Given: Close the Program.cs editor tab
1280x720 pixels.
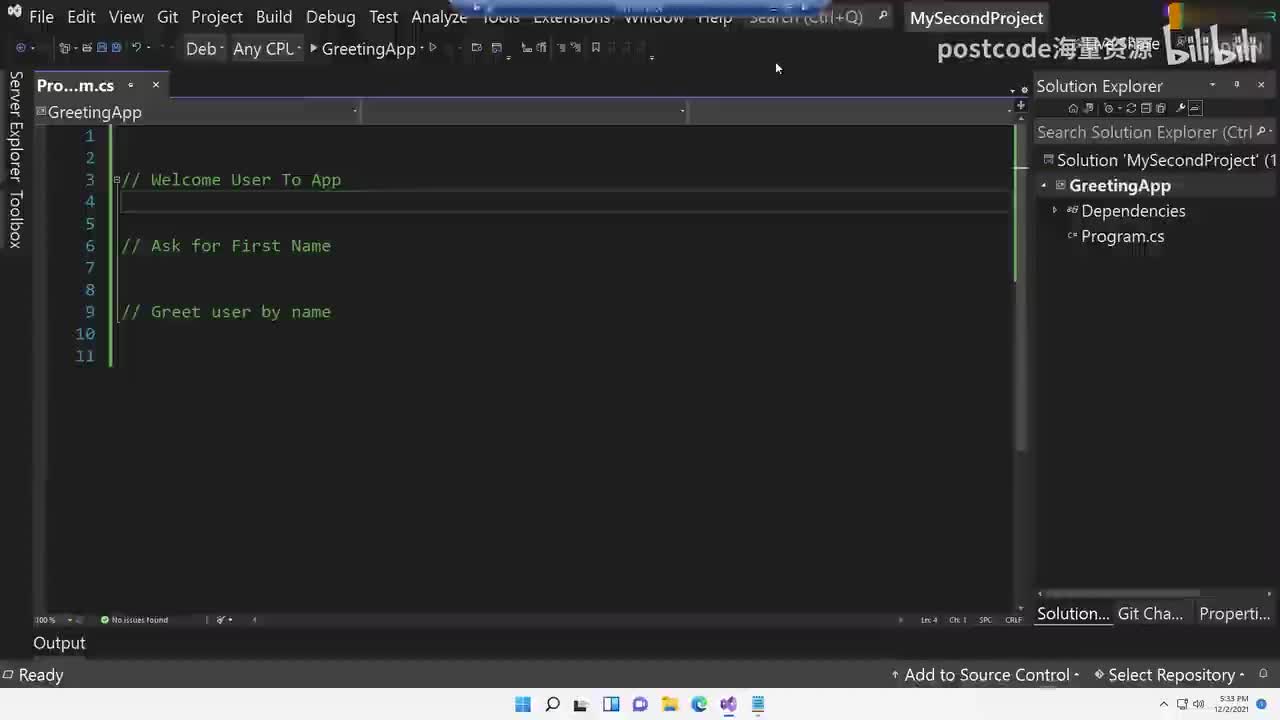Looking at the screenshot, I should 155,85.
